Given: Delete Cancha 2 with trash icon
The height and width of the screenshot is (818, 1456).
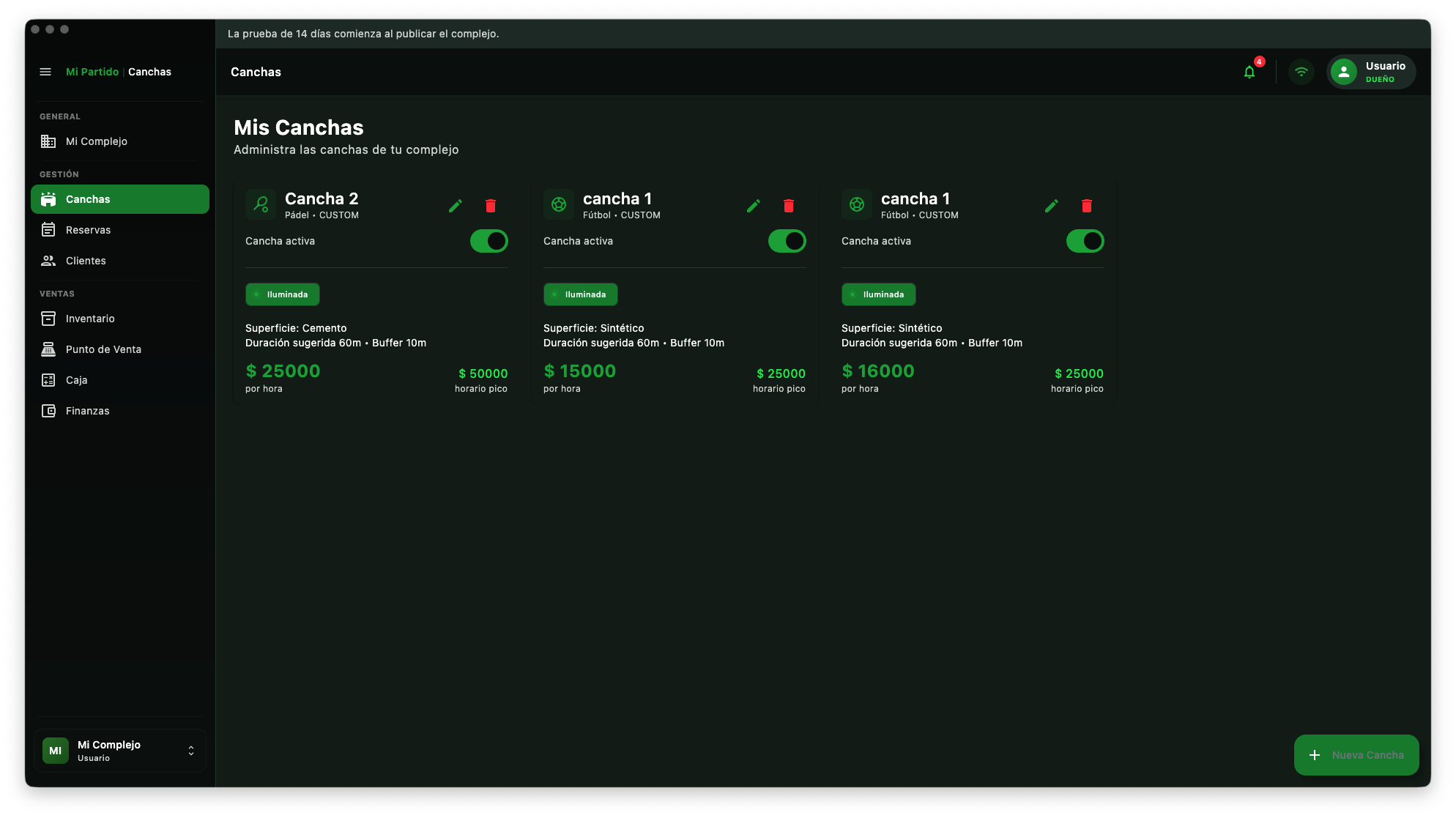Looking at the screenshot, I should click(491, 206).
